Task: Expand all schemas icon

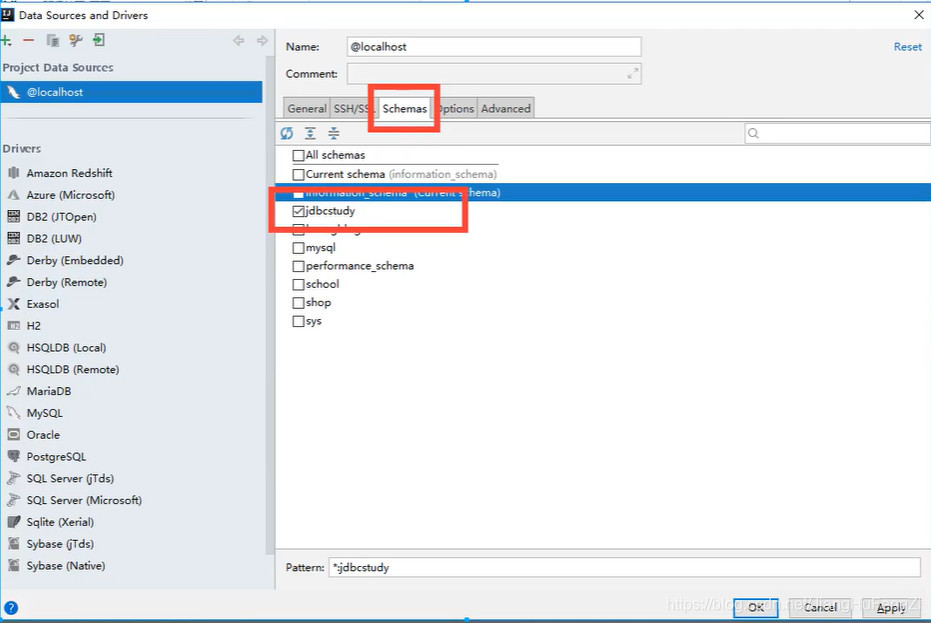Action: [x=310, y=133]
